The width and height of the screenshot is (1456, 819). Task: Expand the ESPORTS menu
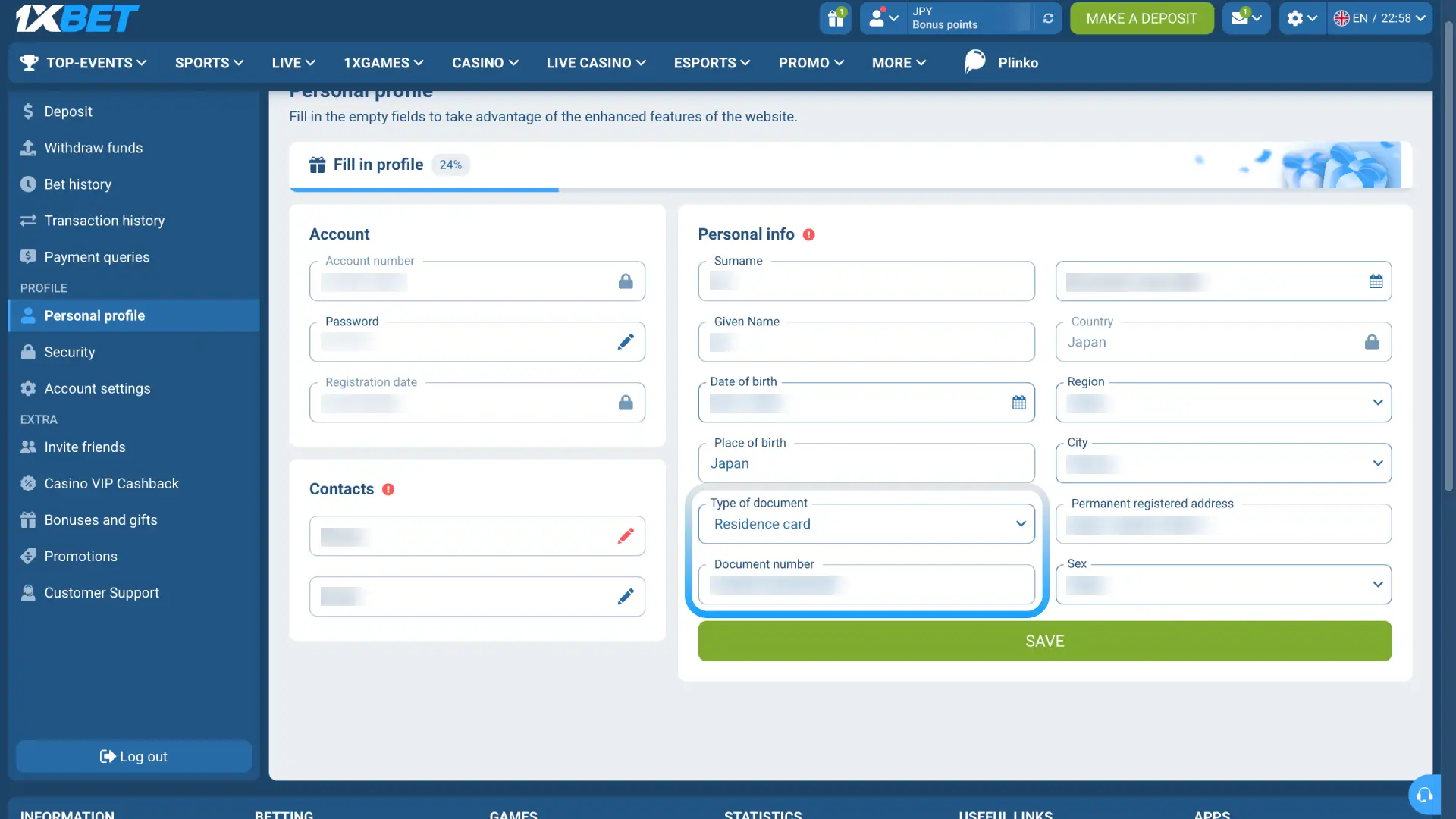(x=712, y=63)
